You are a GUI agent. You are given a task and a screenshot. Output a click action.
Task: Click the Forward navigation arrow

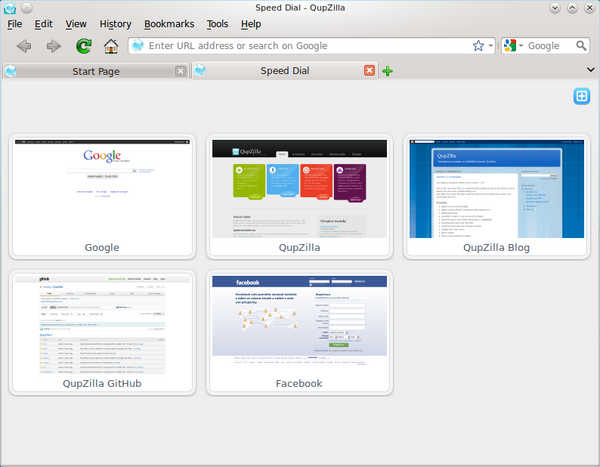pos(53,46)
